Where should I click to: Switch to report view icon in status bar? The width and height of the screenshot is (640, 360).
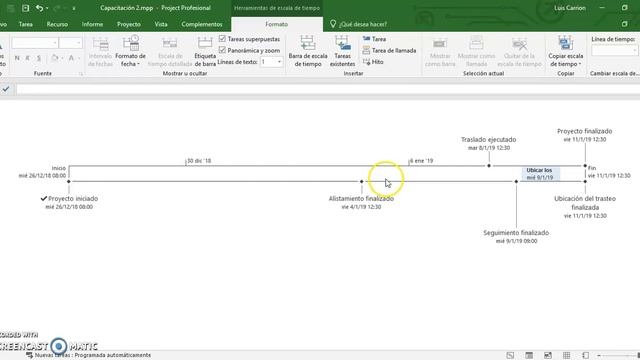pos(585,355)
